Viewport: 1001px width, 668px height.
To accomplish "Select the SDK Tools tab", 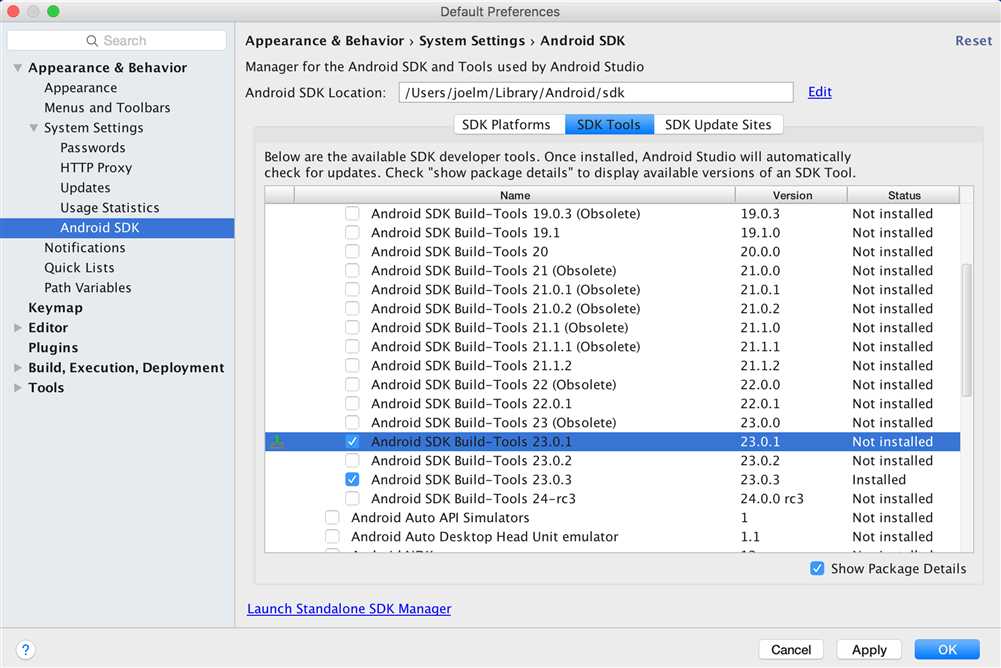I will click(x=609, y=125).
